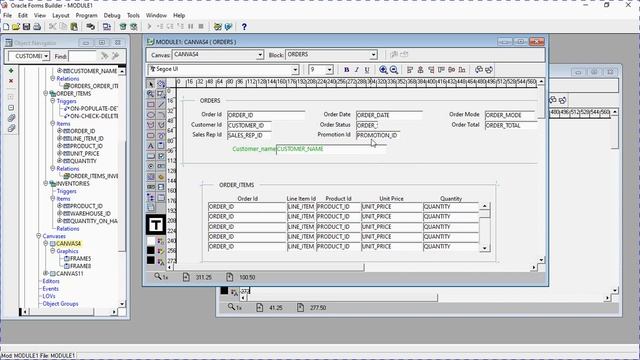Expand the CANVAS11 node in Object Navigator
The image size is (640, 360).
(46, 273)
